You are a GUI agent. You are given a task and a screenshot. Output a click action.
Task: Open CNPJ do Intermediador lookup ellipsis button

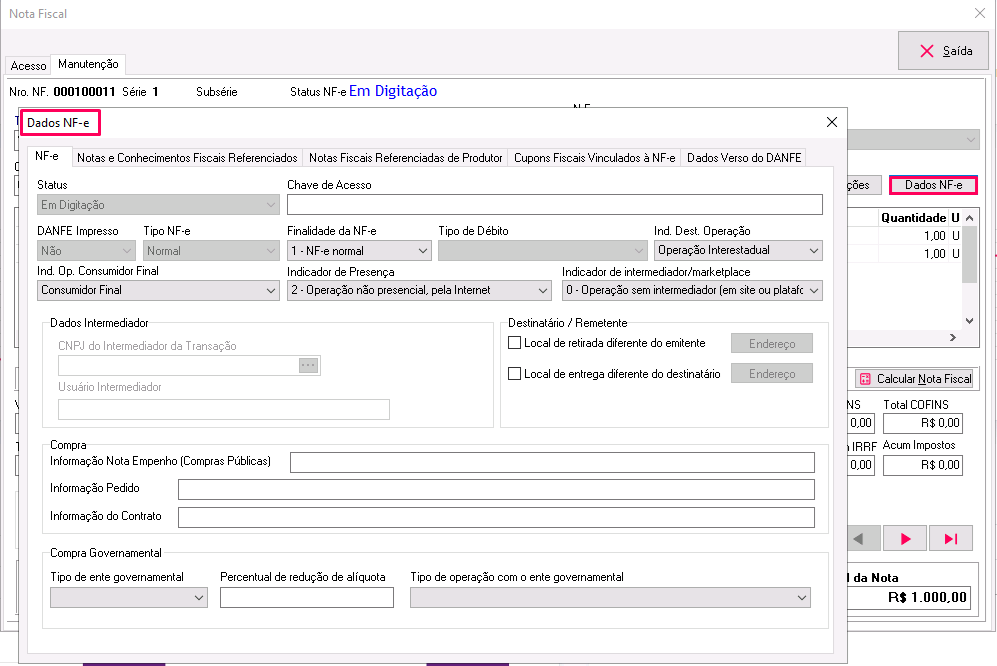tap(308, 366)
